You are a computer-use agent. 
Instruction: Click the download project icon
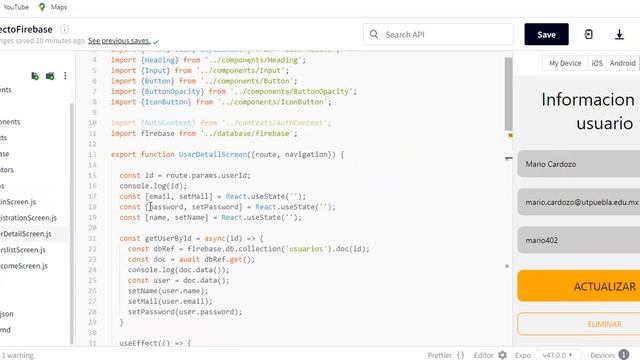619,34
